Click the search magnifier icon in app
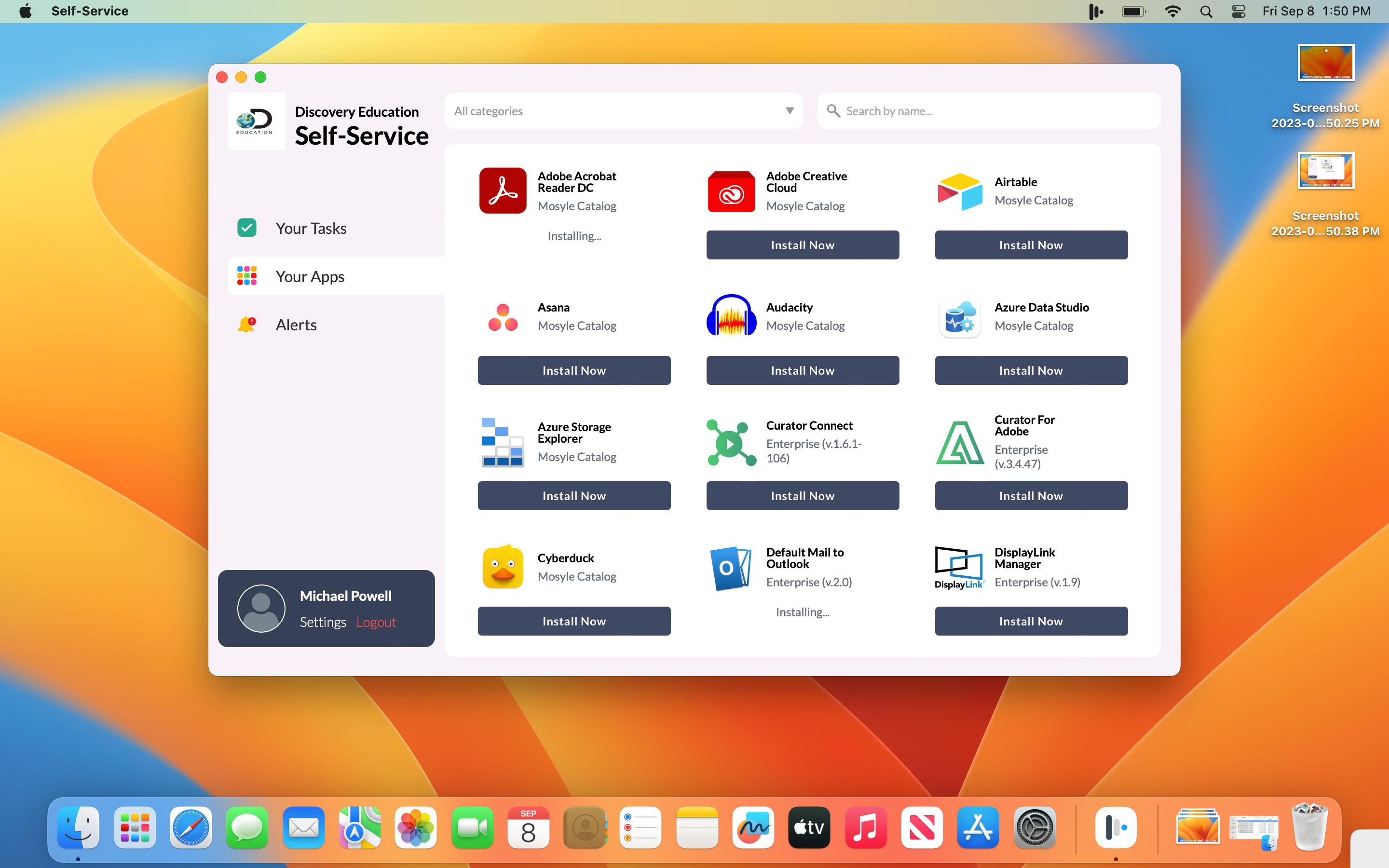This screenshot has width=1389, height=868. tap(833, 111)
